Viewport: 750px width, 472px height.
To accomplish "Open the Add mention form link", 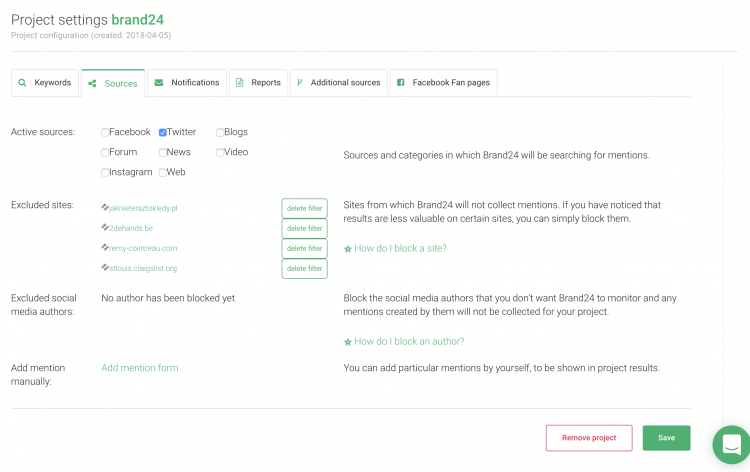I will click(x=140, y=368).
